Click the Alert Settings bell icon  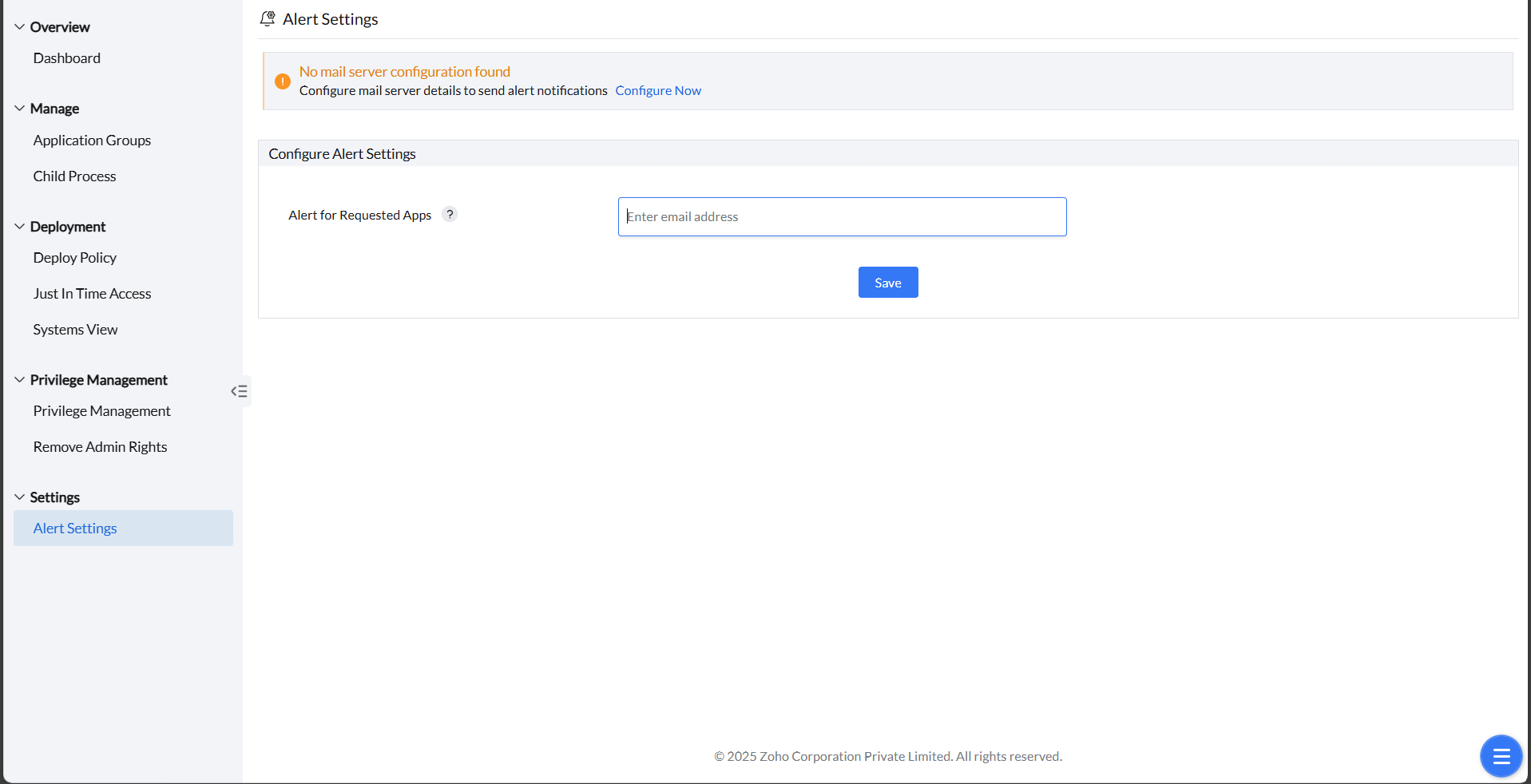coord(268,19)
